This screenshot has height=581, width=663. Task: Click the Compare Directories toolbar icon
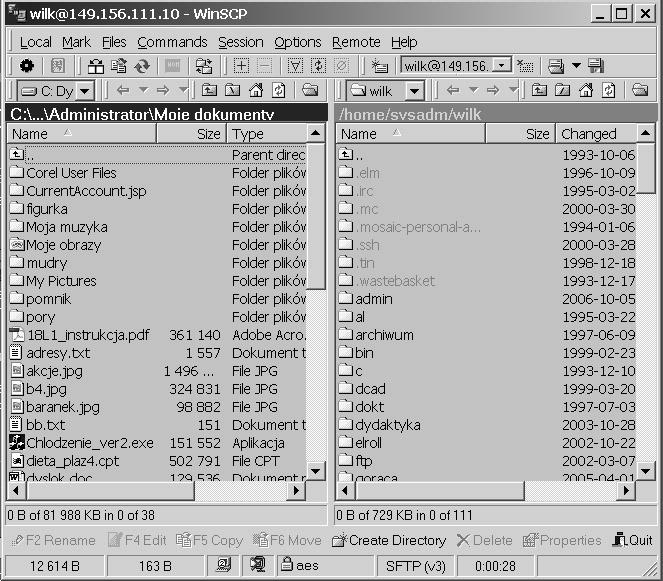96,66
